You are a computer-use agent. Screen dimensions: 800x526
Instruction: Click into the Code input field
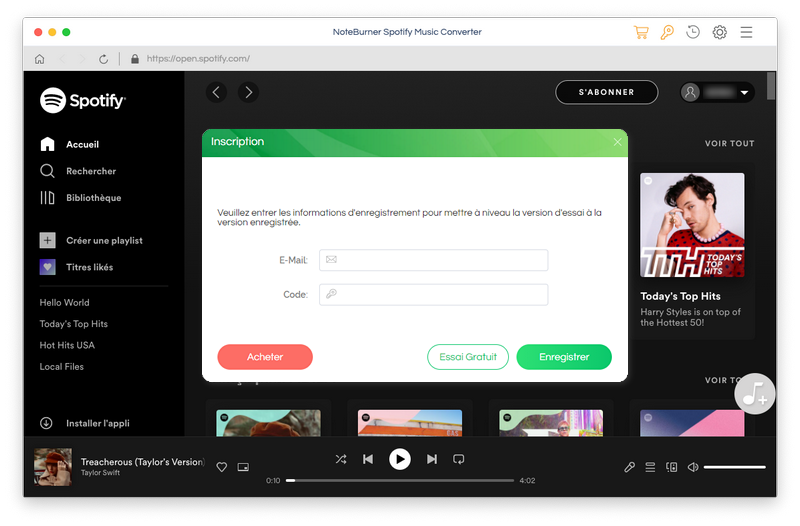tap(434, 294)
